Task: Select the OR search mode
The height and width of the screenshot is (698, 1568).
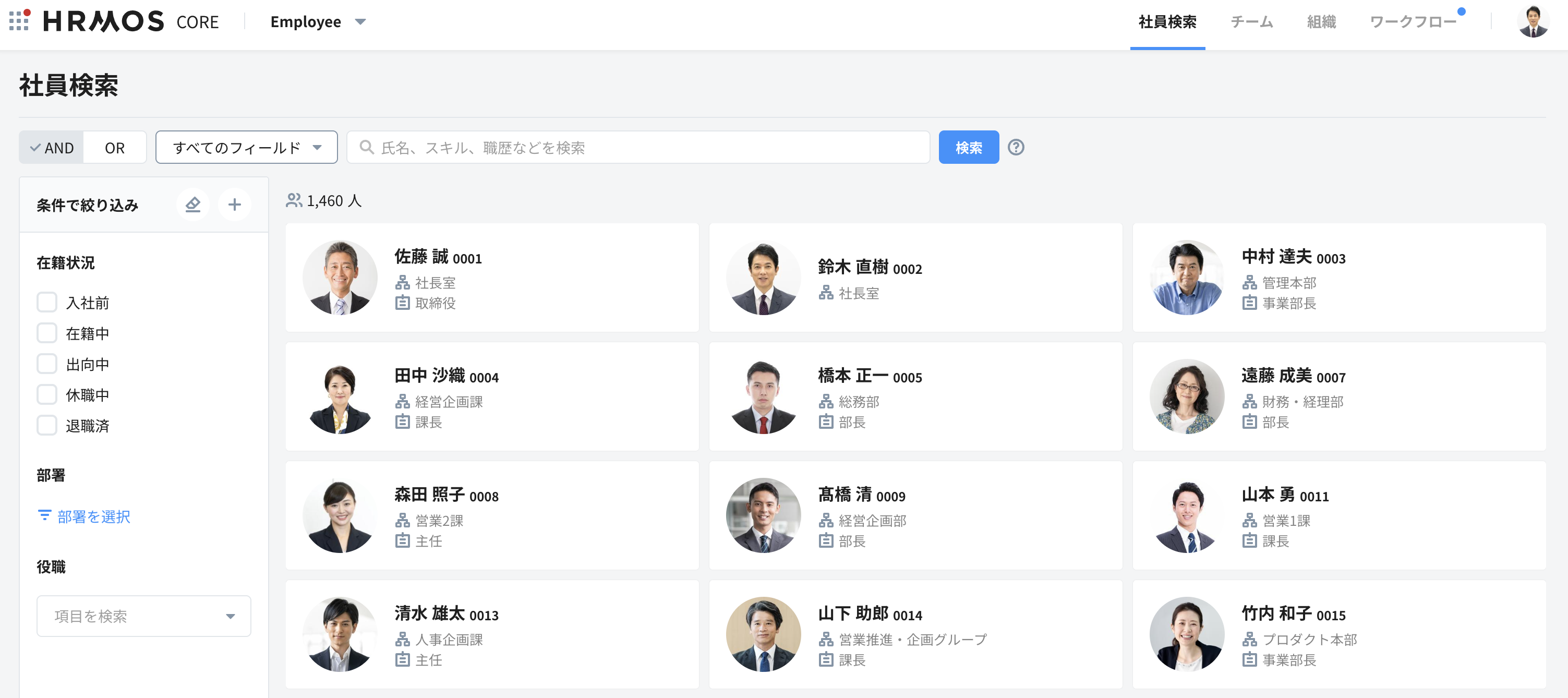Action: 114,147
